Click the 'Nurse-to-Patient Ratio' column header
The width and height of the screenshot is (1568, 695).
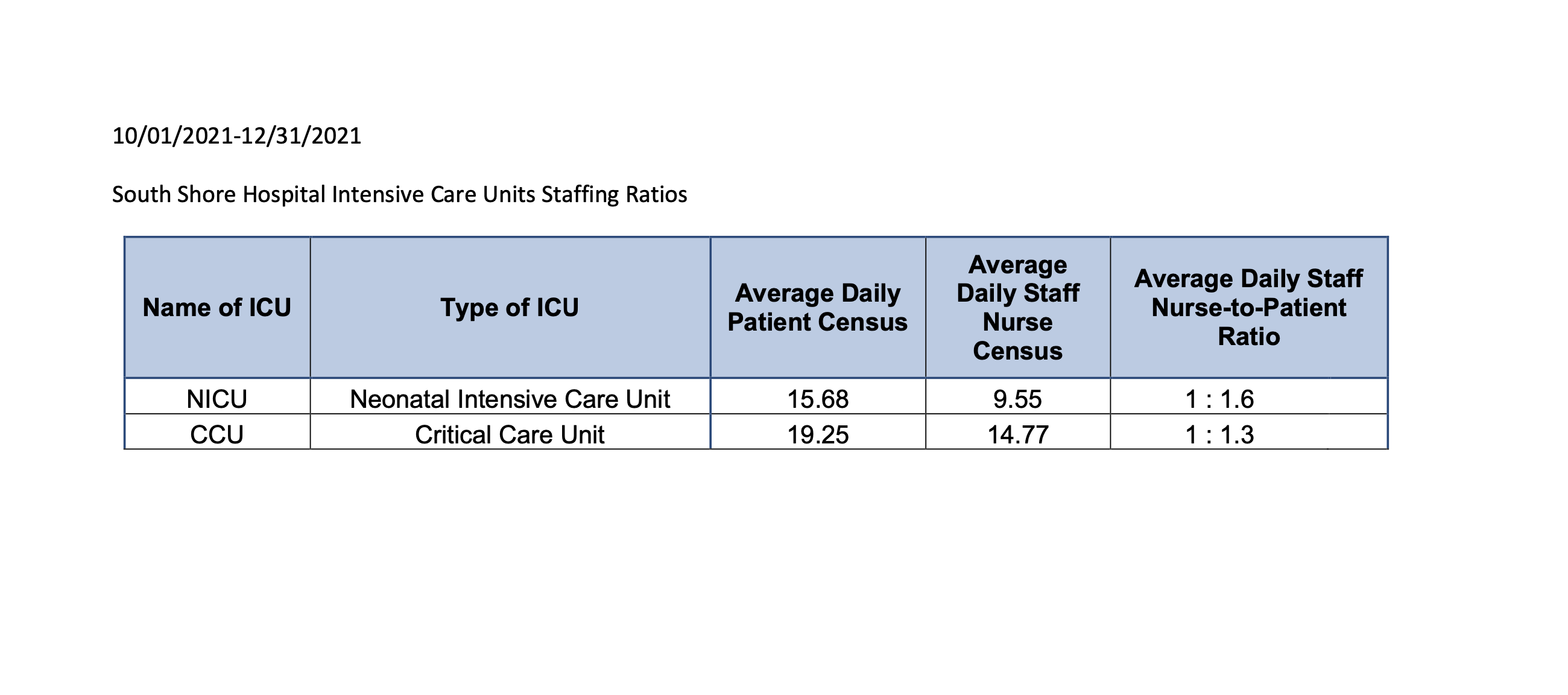tap(1248, 308)
